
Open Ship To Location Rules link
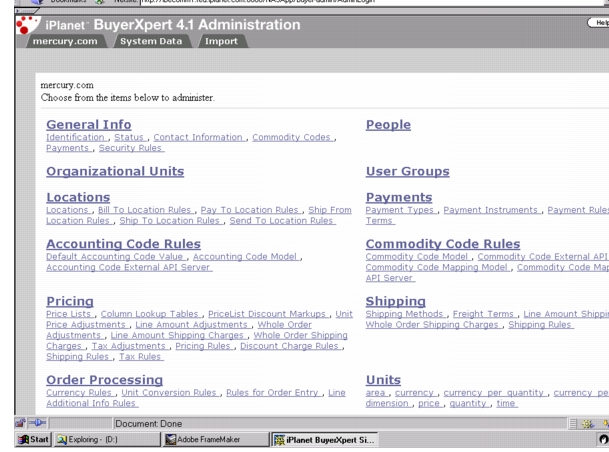pyautogui.click(x=169, y=221)
